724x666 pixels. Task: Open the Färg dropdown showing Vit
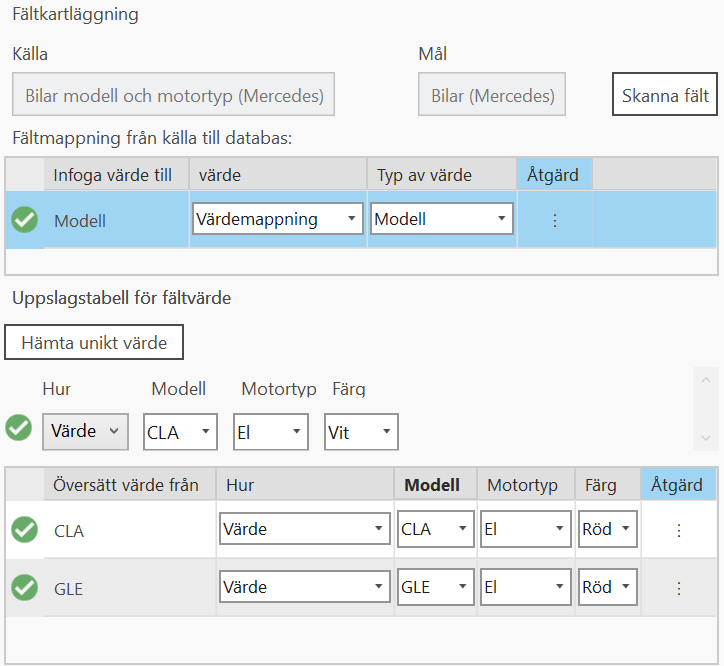[x=361, y=432]
